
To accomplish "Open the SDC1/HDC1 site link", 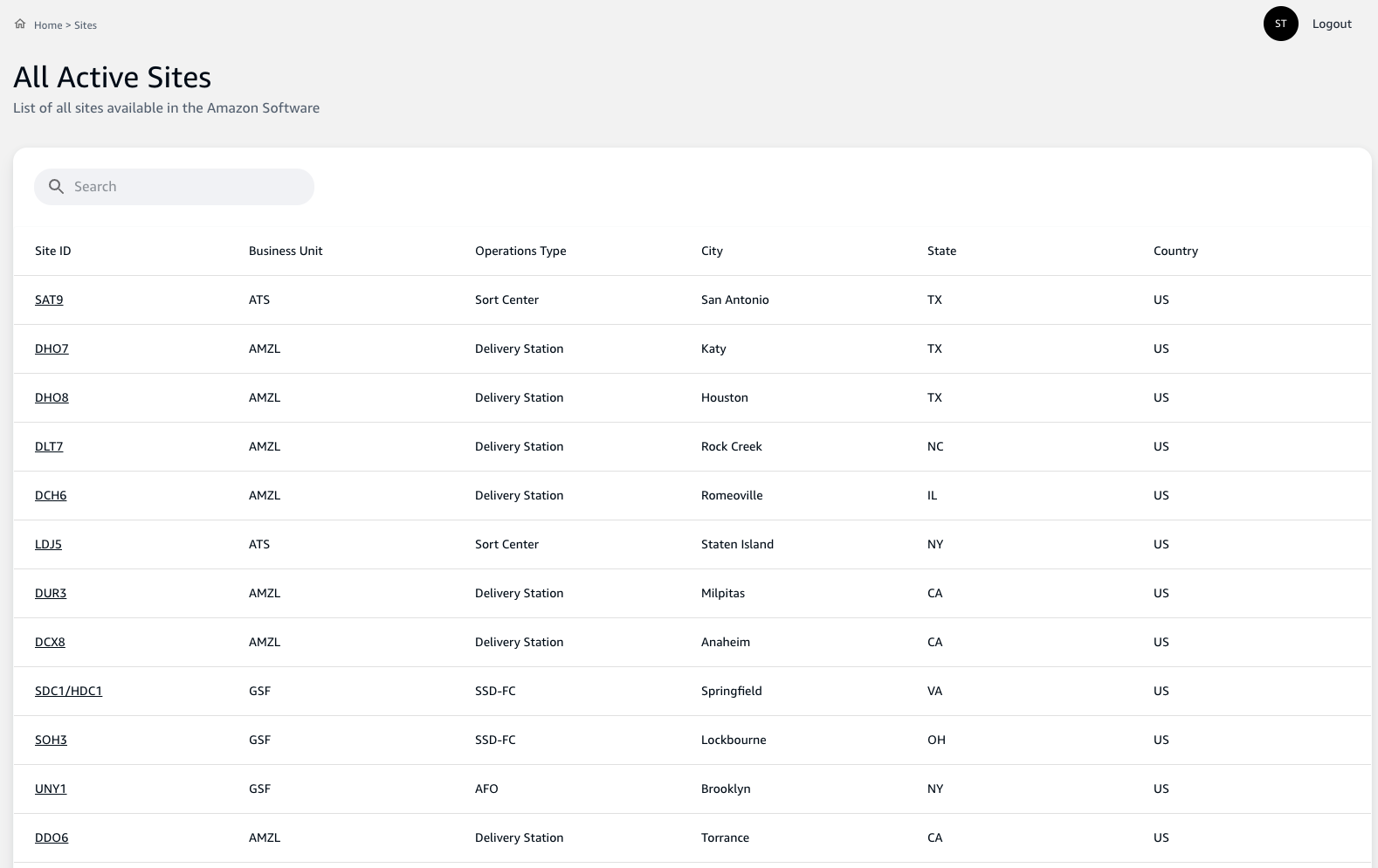I will [68, 691].
